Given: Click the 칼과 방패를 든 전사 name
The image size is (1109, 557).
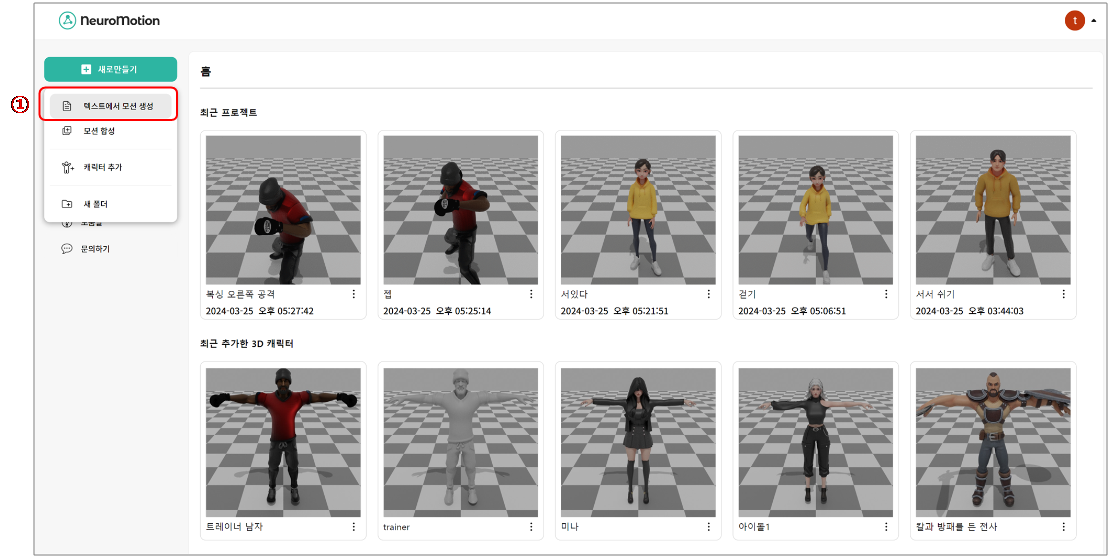Looking at the screenshot, I should click(956, 527).
